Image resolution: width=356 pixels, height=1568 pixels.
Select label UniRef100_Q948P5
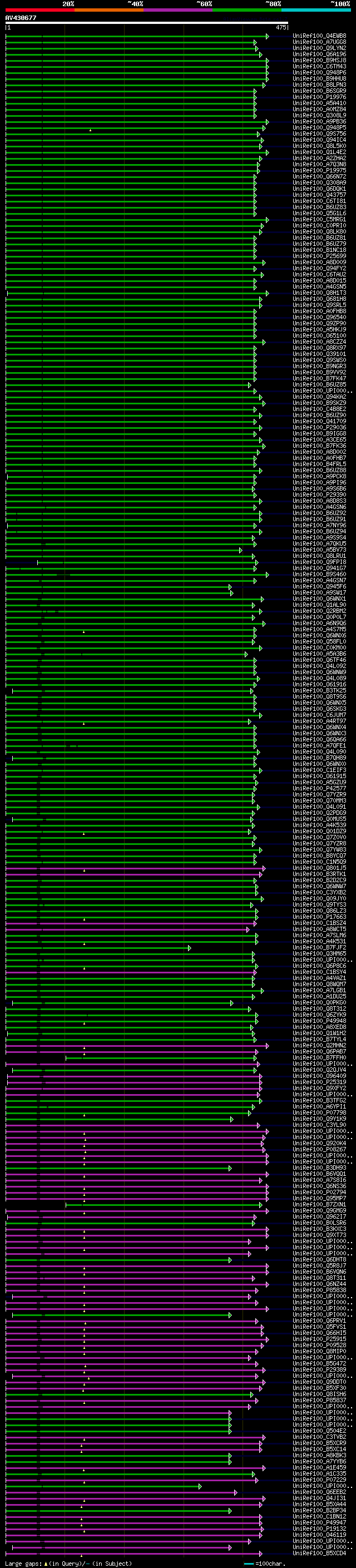tap(319, 128)
